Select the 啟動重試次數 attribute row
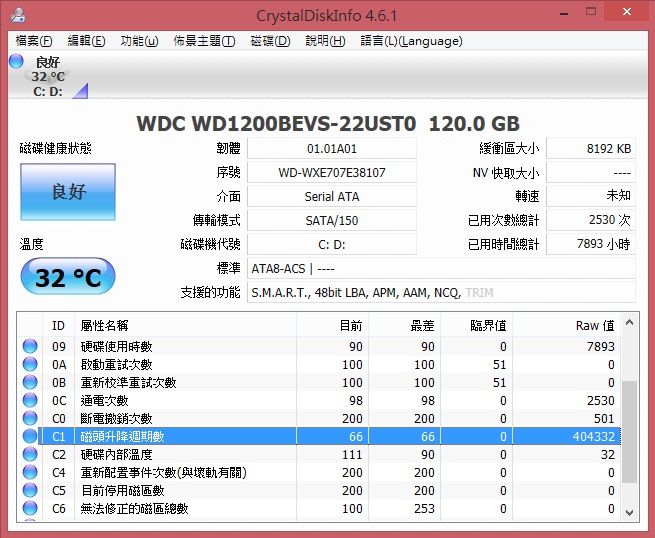The width and height of the screenshot is (655, 538). pos(320,364)
